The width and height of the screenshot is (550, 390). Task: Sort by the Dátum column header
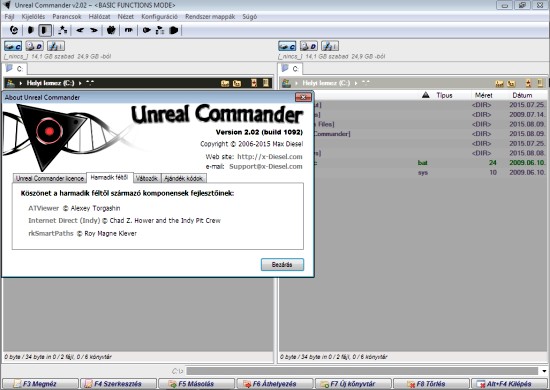pyautogui.click(x=522, y=95)
